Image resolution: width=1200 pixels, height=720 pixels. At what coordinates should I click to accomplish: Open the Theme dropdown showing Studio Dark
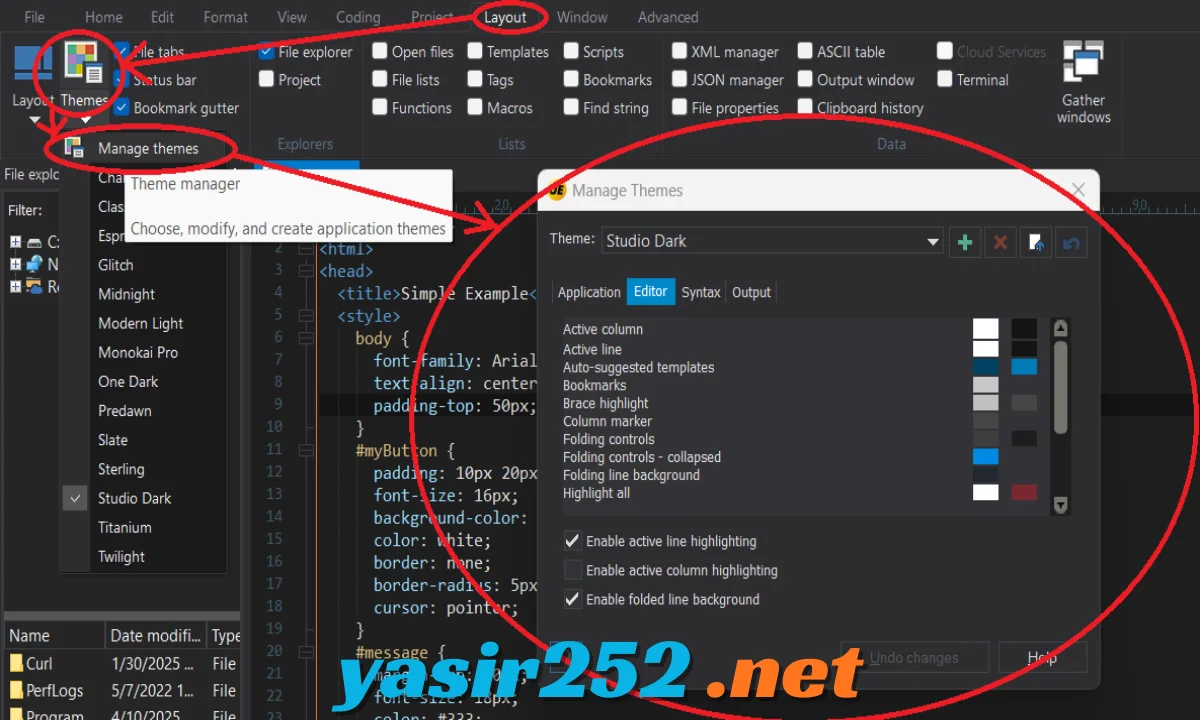772,241
